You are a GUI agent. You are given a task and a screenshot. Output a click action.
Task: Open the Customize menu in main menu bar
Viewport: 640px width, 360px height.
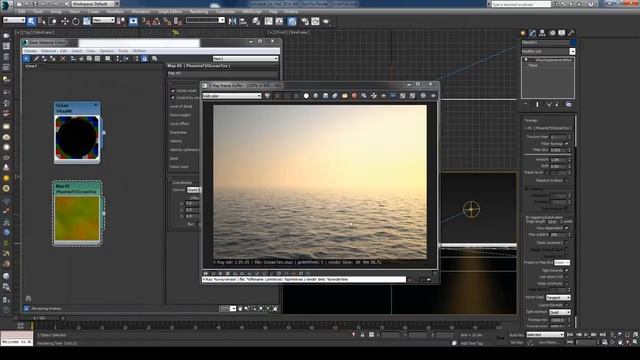pyautogui.click(x=225, y=11)
